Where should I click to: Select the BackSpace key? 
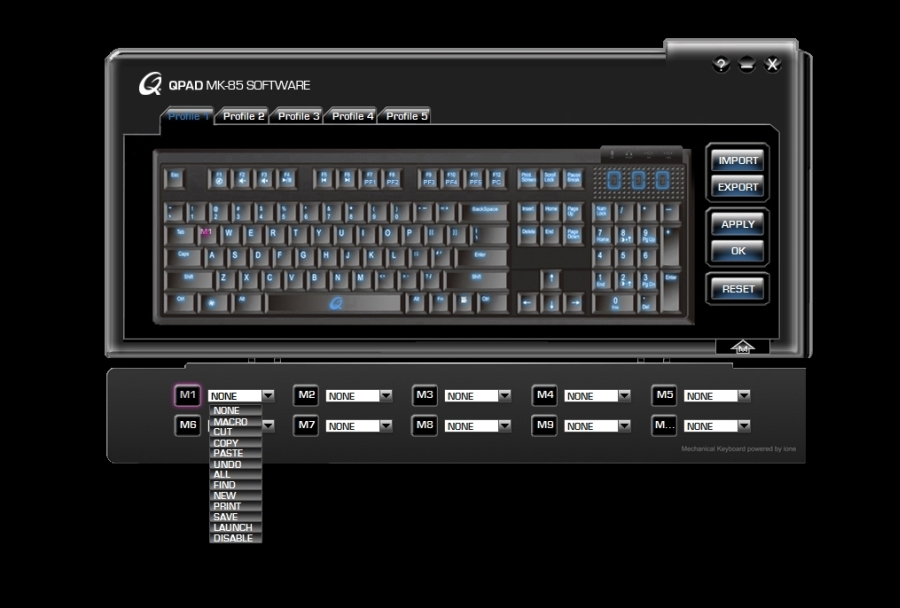tap(484, 212)
